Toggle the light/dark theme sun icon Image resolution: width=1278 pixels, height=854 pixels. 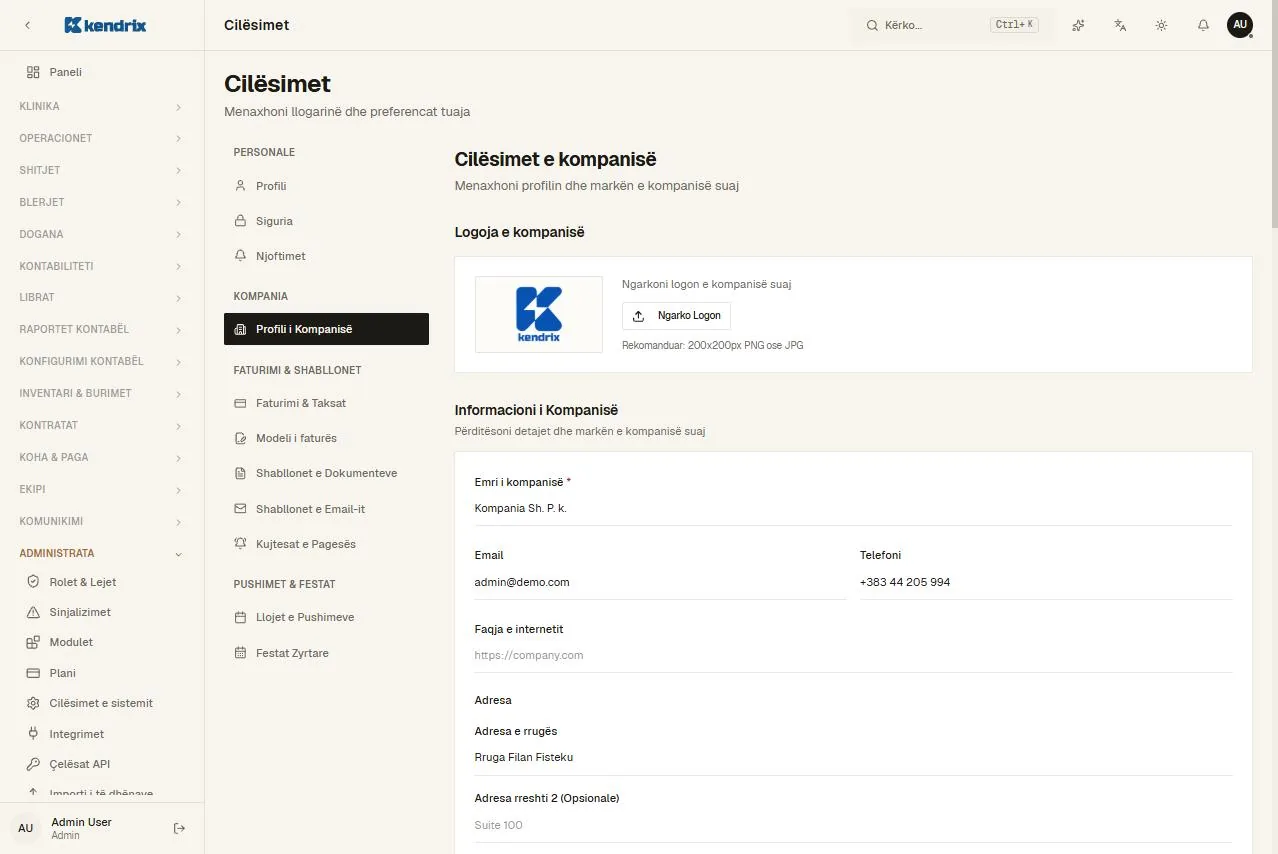(1161, 25)
